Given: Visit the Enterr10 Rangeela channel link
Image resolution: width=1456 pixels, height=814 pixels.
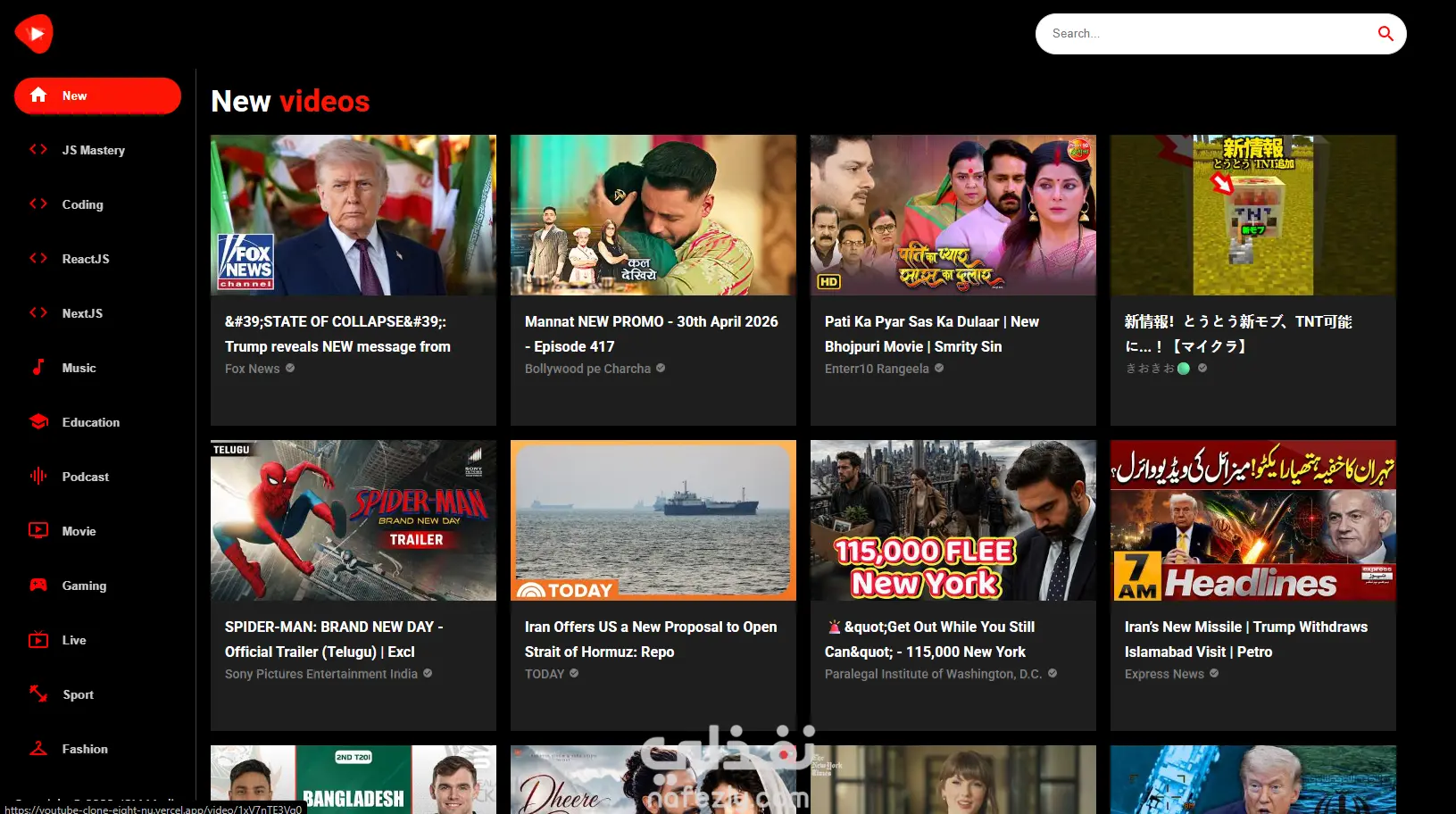Looking at the screenshot, I should [877, 369].
